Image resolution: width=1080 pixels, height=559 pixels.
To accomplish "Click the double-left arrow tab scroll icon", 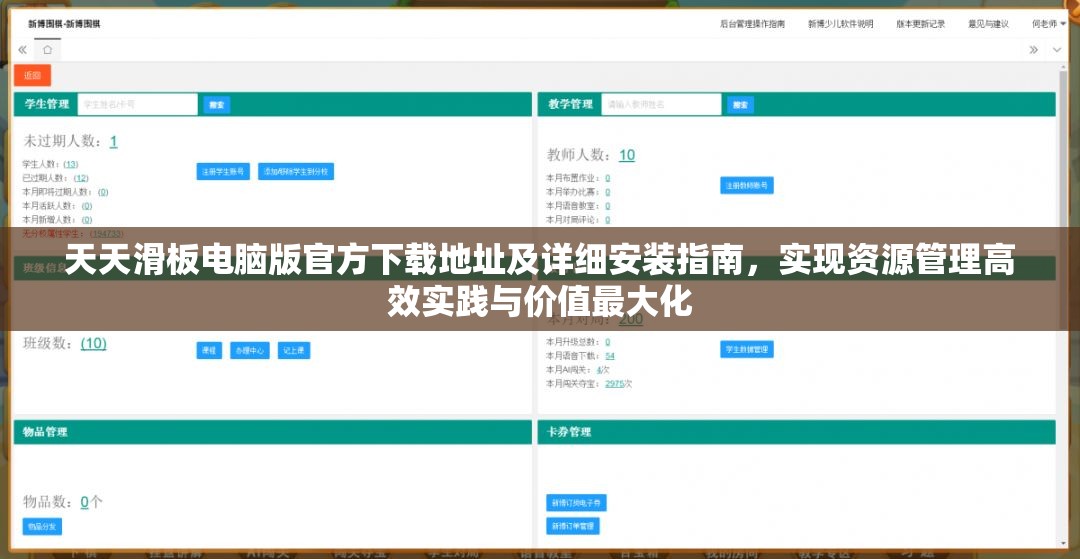I will (x=22, y=50).
